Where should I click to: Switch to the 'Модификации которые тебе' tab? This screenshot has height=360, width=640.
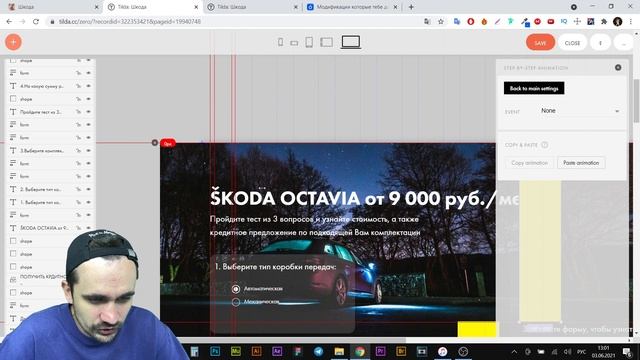point(352,7)
